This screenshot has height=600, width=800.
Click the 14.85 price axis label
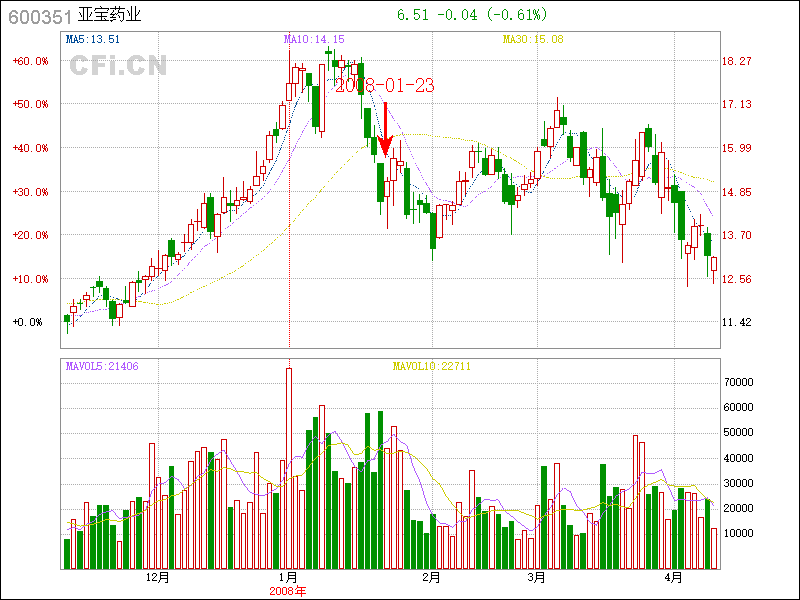(x=736, y=192)
